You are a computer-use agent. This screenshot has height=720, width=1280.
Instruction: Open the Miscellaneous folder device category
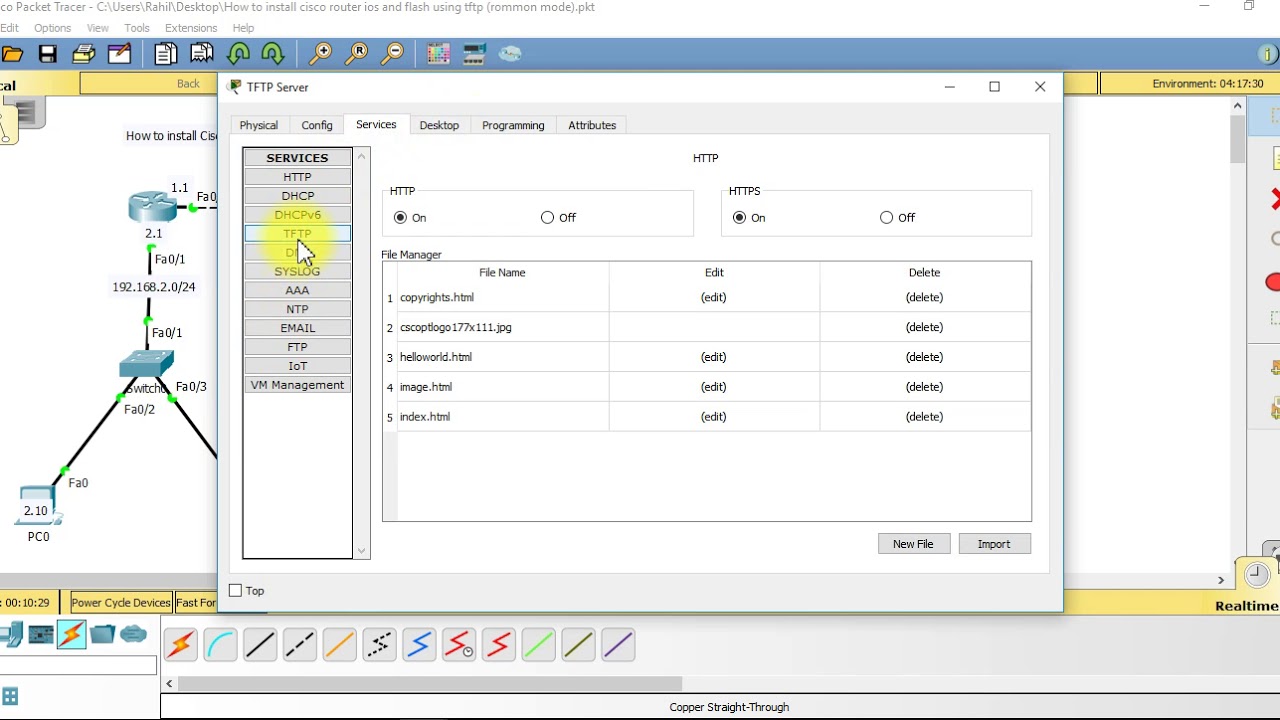(102, 634)
